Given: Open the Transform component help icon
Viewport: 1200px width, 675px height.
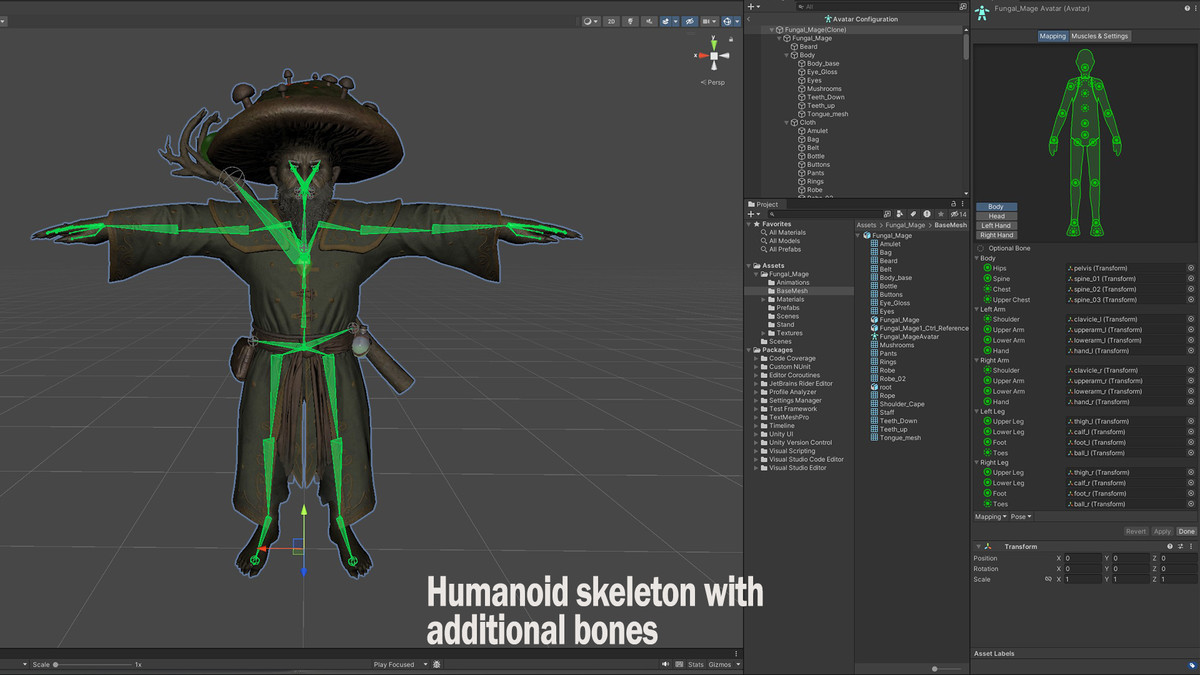Looking at the screenshot, I should 1170,547.
